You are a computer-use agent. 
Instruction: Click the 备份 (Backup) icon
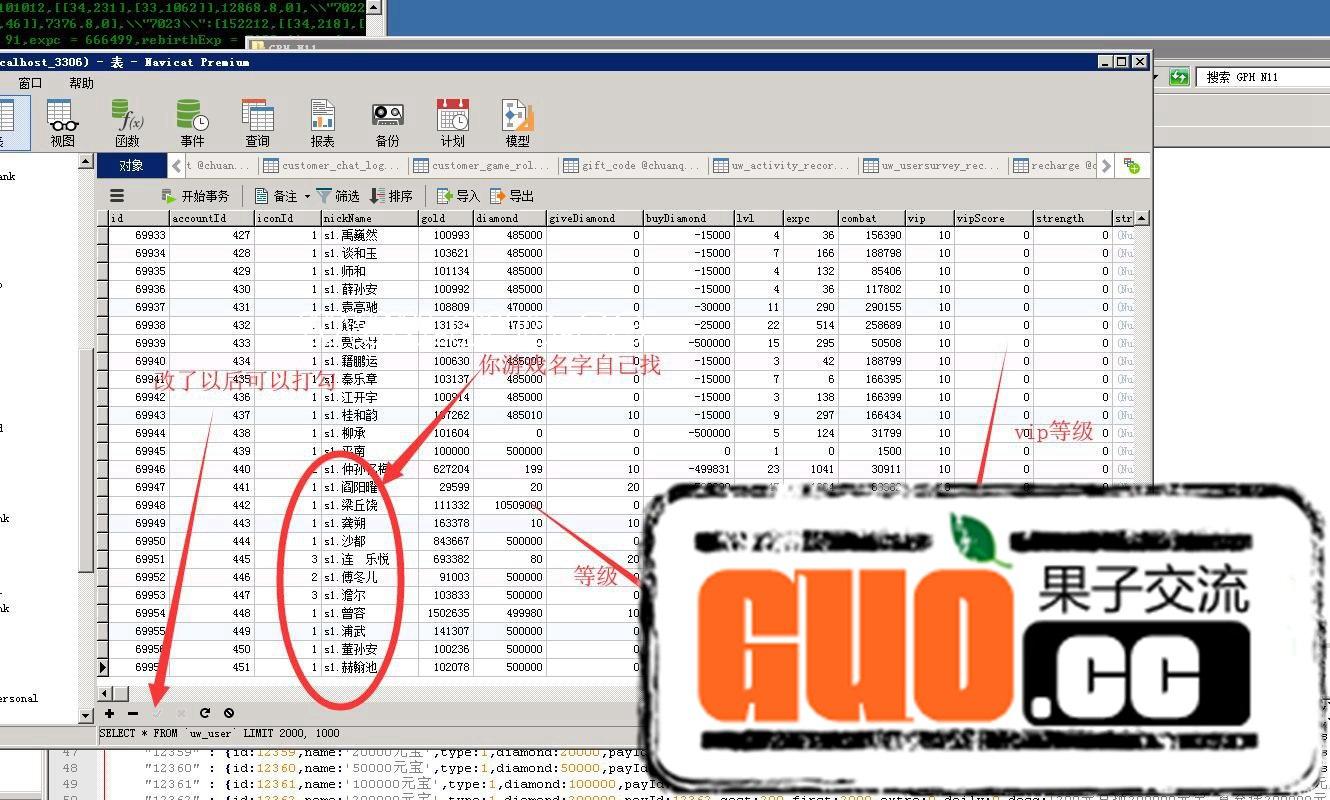click(387, 122)
